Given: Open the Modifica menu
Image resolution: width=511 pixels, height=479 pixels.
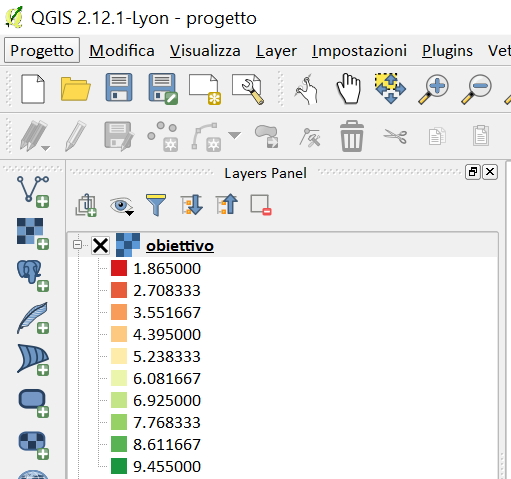Looking at the screenshot, I should tap(122, 51).
